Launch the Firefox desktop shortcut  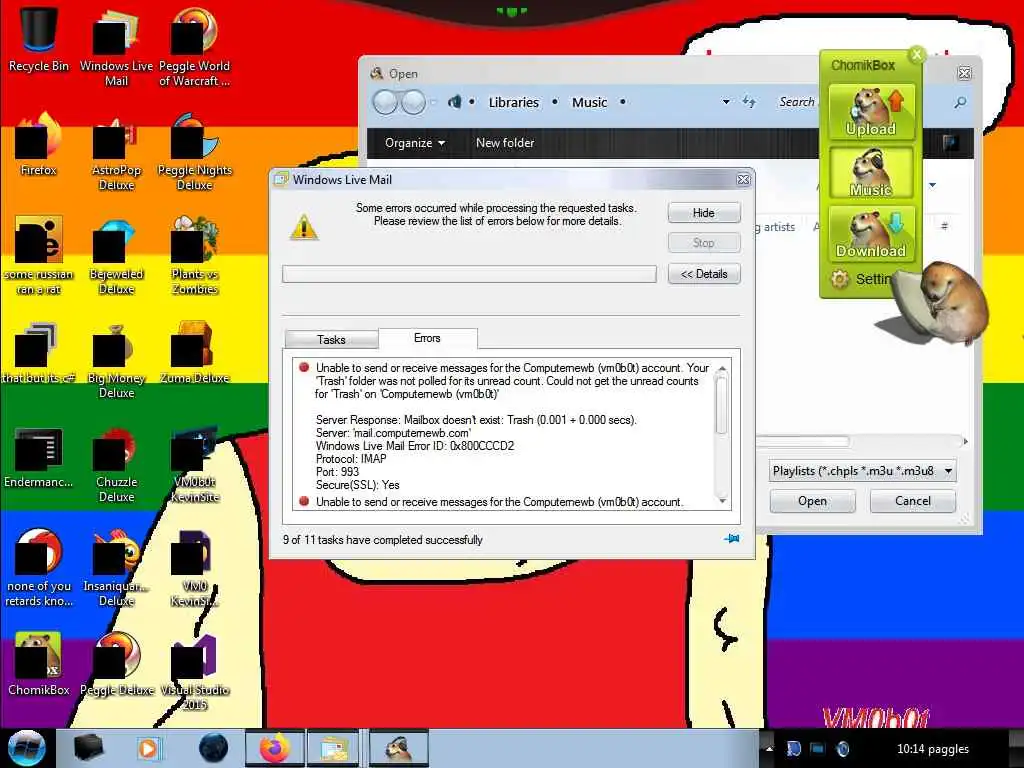tap(38, 145)
